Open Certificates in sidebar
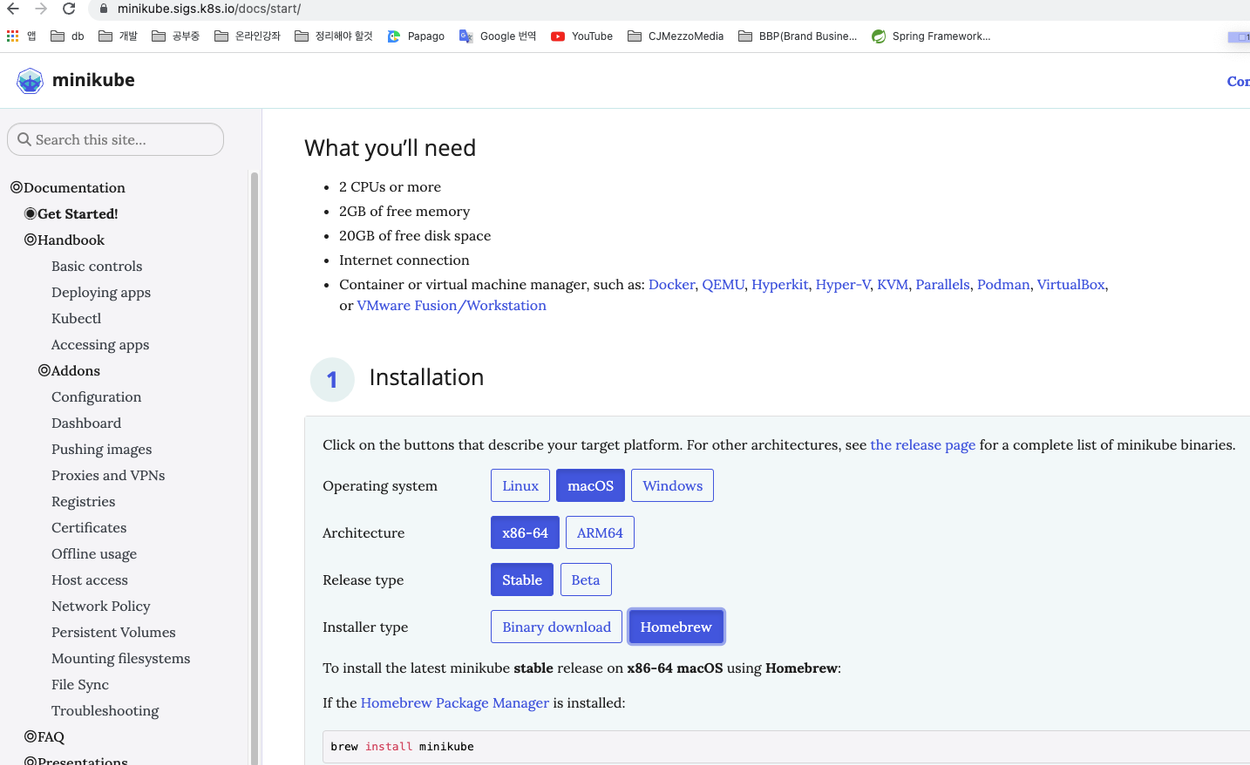Image resolution: width=1250 pixels, height=765 pixels. (x=89, y=527)
